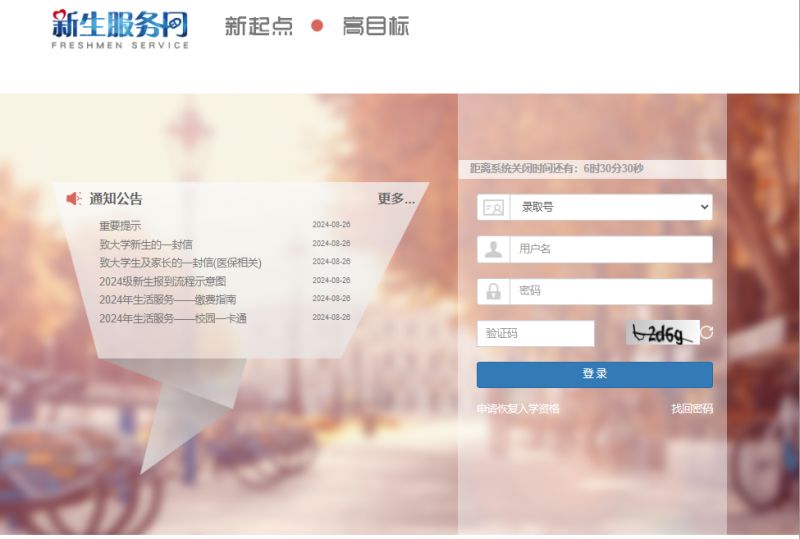The height and width of the screenshot is (539, 800).
Task: Open 2024年生活服务——校园一卡通 announcement
Action: (x=173, y=318)
